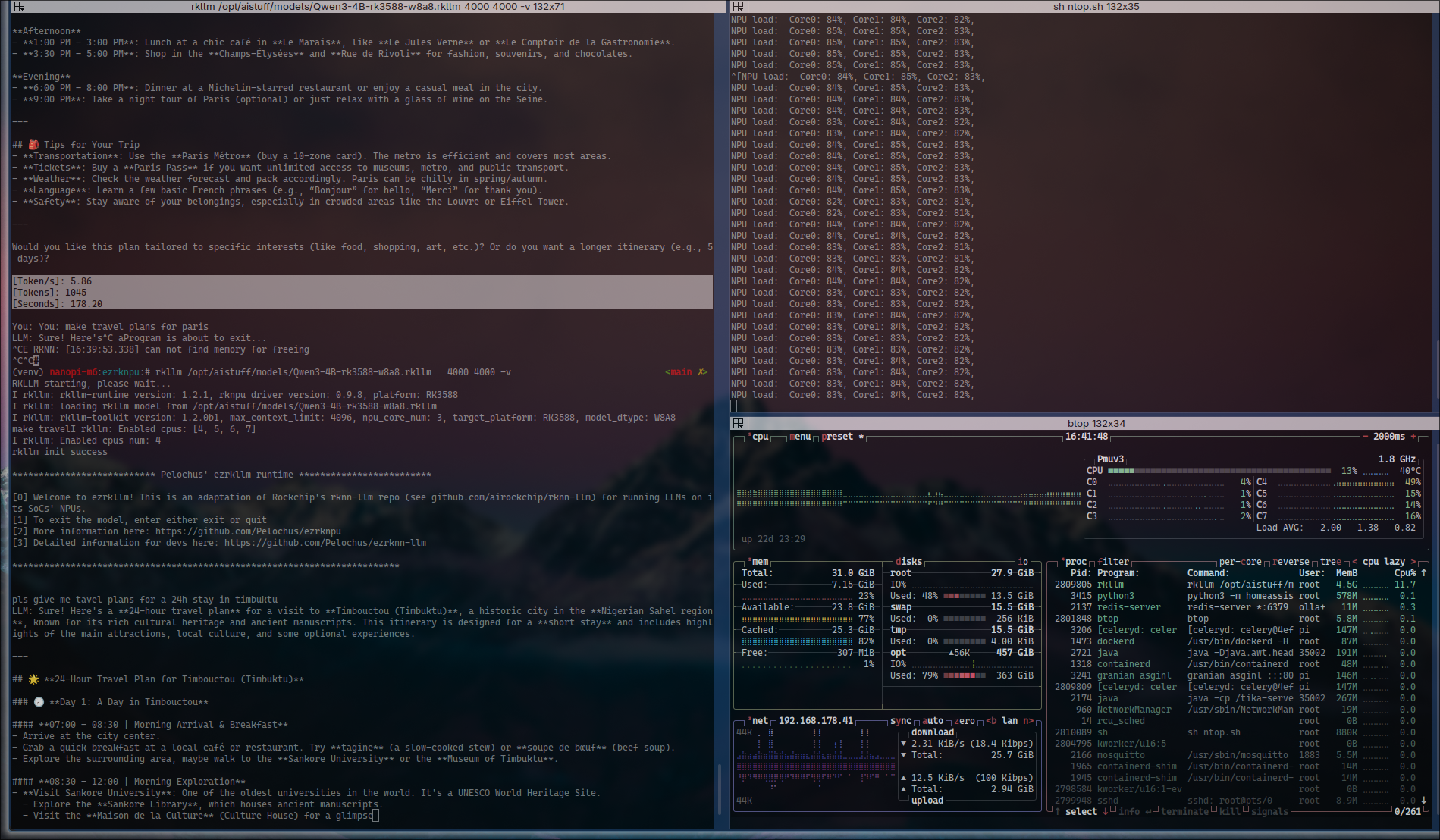Click the kill button in btop
The width and height of the screenshot is (1440, 840).
(x=1230, y=812)
